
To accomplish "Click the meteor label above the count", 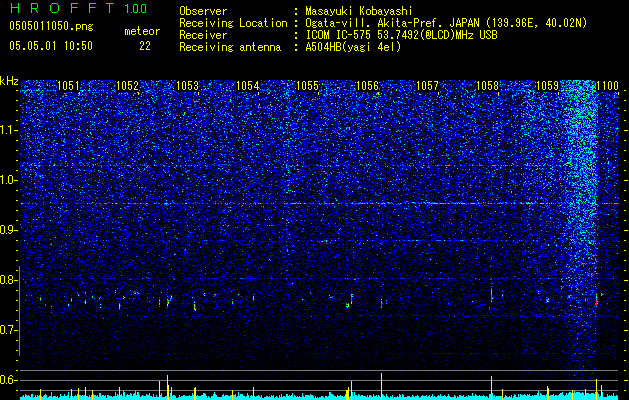I will [142, 31].
